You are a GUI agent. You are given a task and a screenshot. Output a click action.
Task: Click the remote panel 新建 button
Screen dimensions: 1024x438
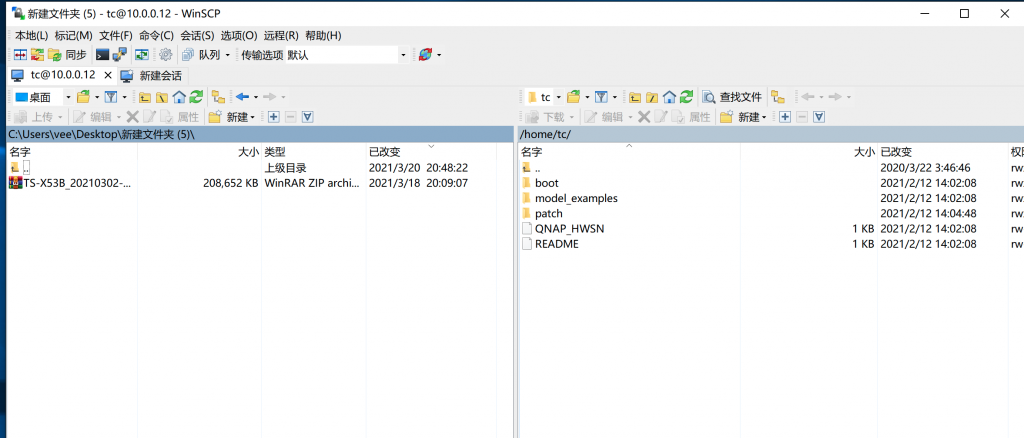pyautogui.click(x=744, y=117)
